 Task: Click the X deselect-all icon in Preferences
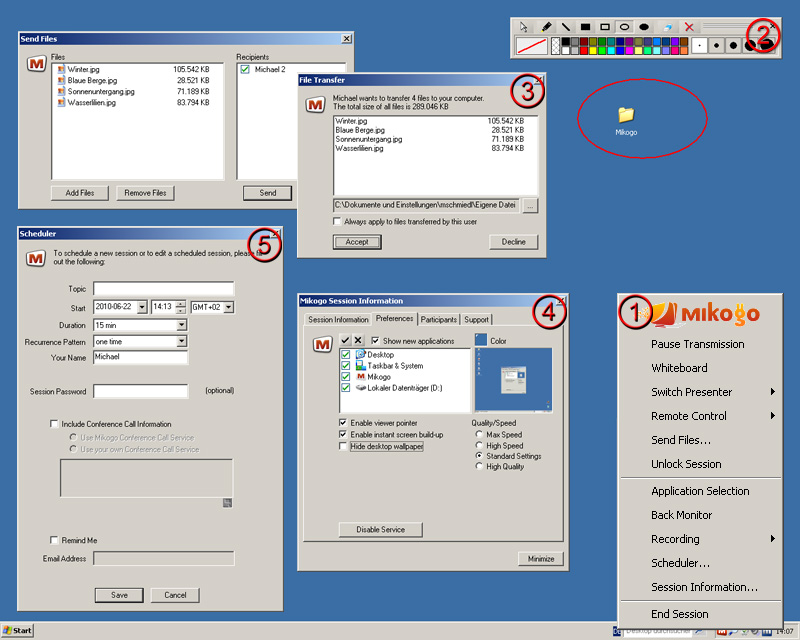pyautogui.click(x=358, y=340)
